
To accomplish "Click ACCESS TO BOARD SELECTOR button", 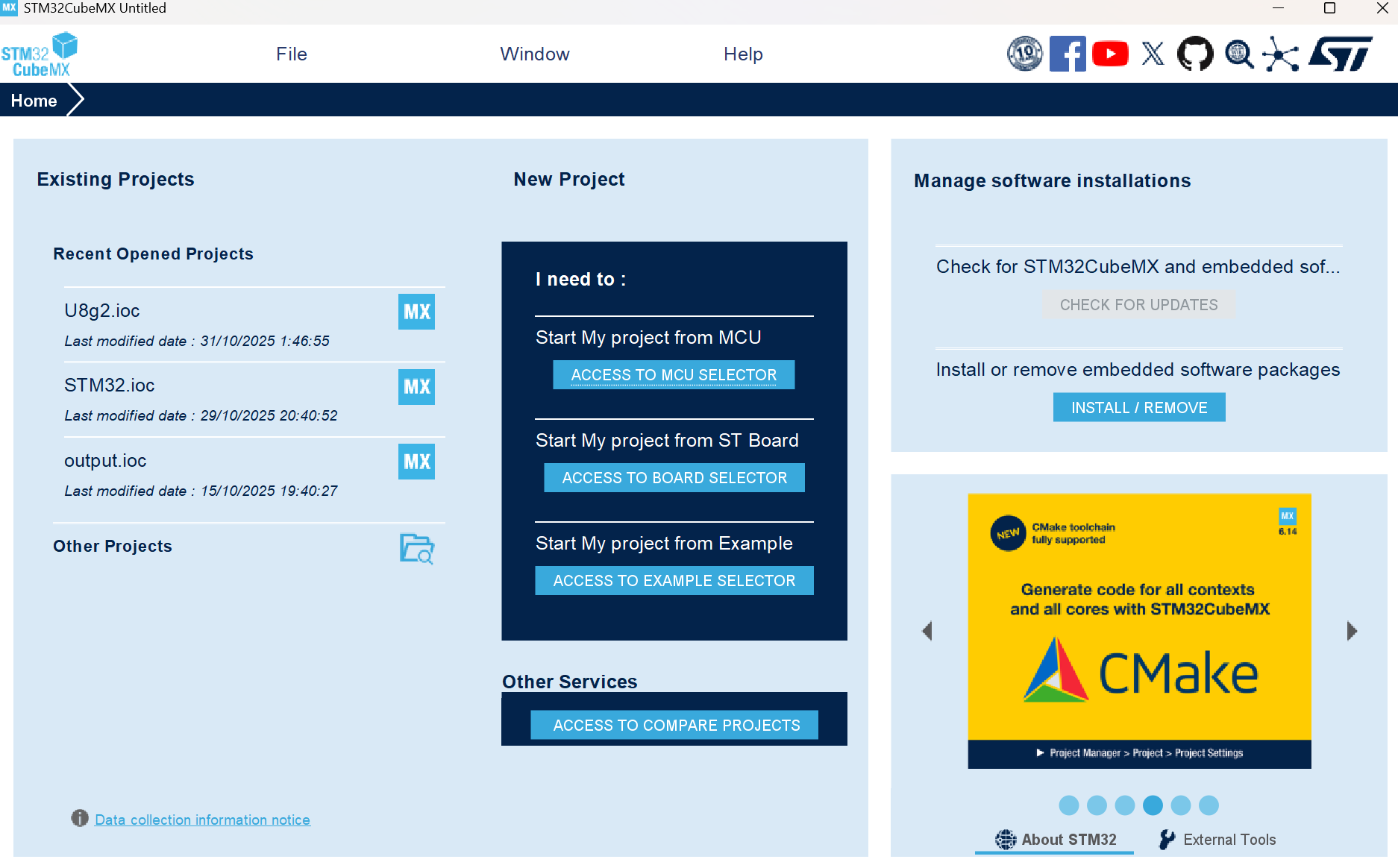I will pos(674,478).
